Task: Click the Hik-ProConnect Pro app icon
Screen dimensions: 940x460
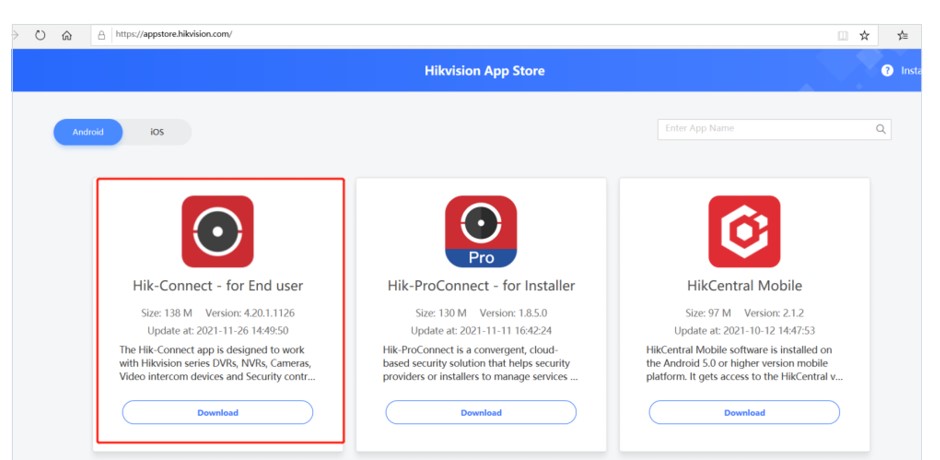Action: coord(481,231)
